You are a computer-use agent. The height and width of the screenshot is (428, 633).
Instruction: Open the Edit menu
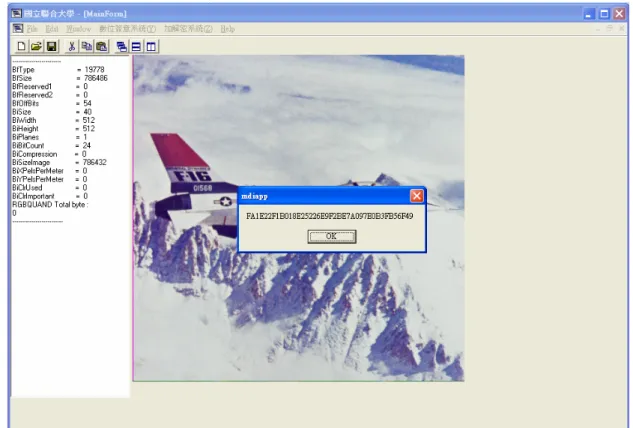pos(52,29)
